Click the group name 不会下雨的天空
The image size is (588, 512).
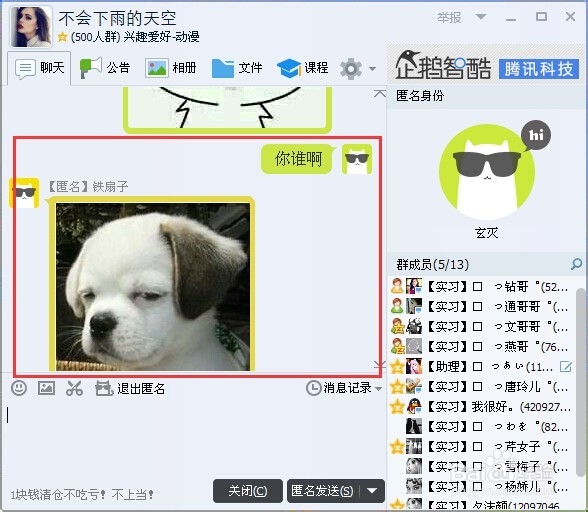click(x=117, y=18)
